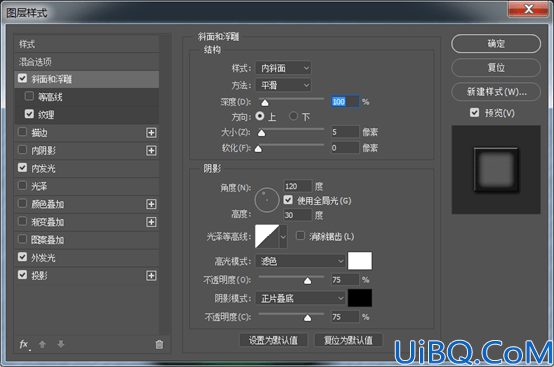The image size is (554, 367).
Task: Close the 图层样式 dialog window
Action: 528,9
